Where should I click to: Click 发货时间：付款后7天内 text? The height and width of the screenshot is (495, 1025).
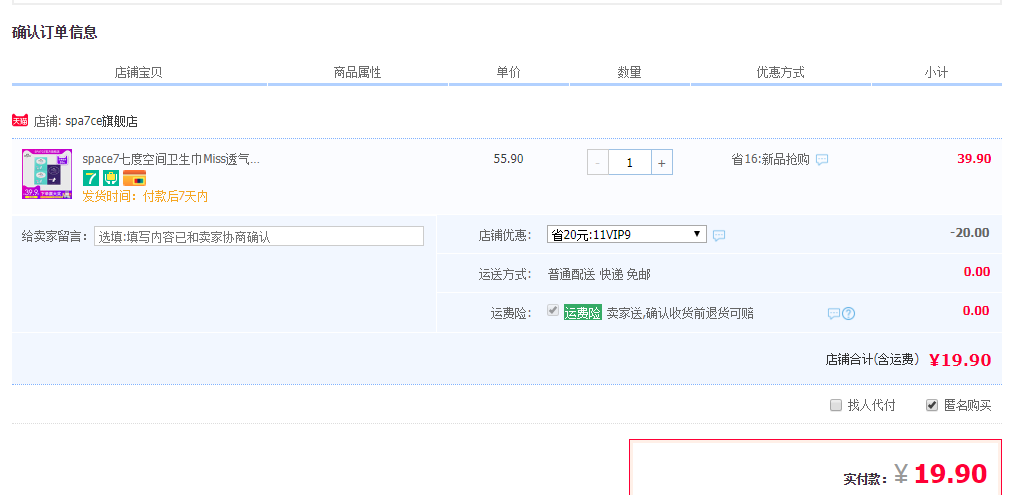[x=145, y=197]
